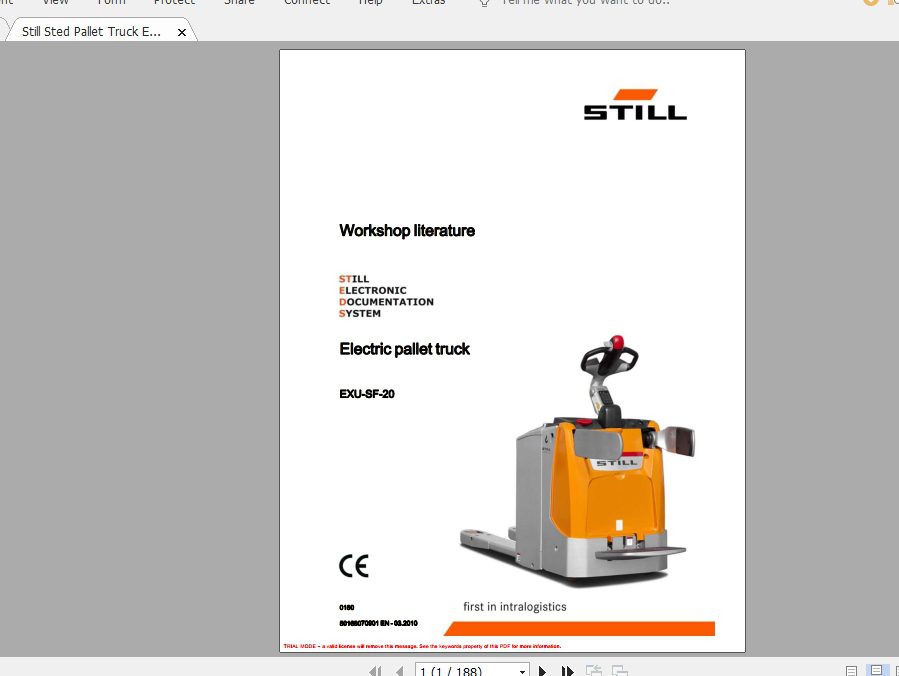
Task: Click the 0180 code text
Action: [x=346, y=607]
